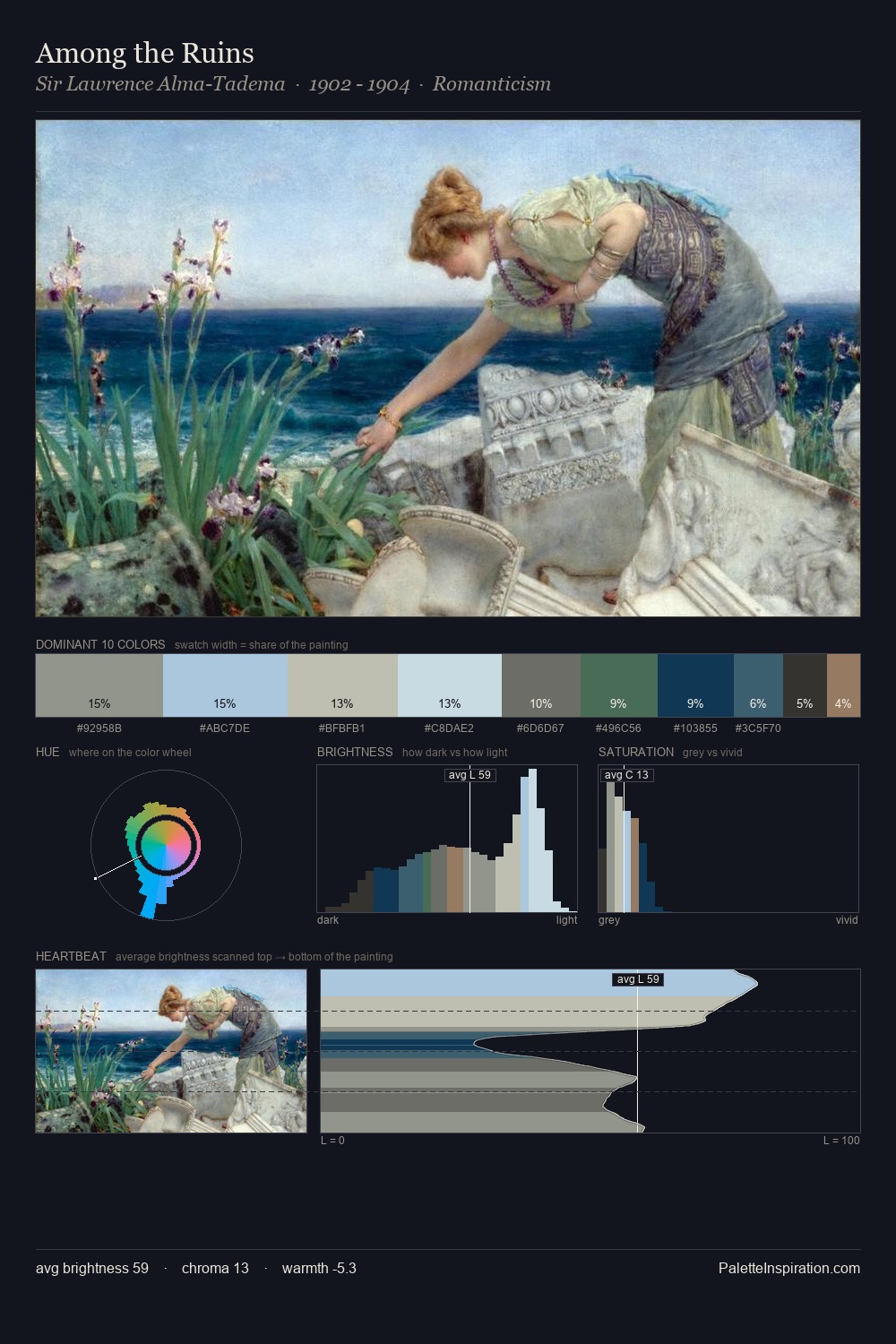Click the #496C56 hex code label

click(x=619, y=728)
